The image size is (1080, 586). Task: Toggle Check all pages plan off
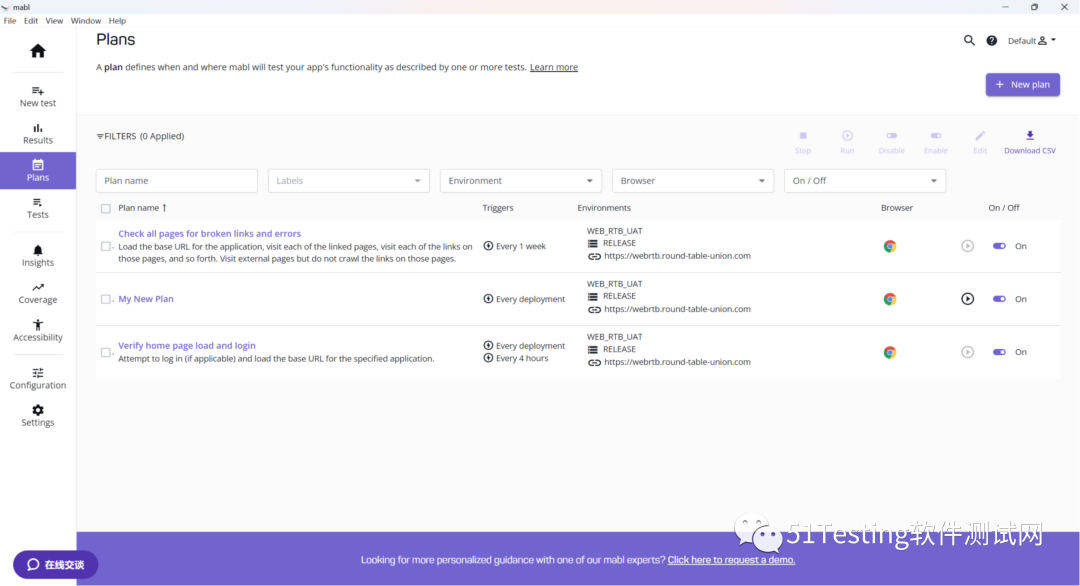[999, 246]
